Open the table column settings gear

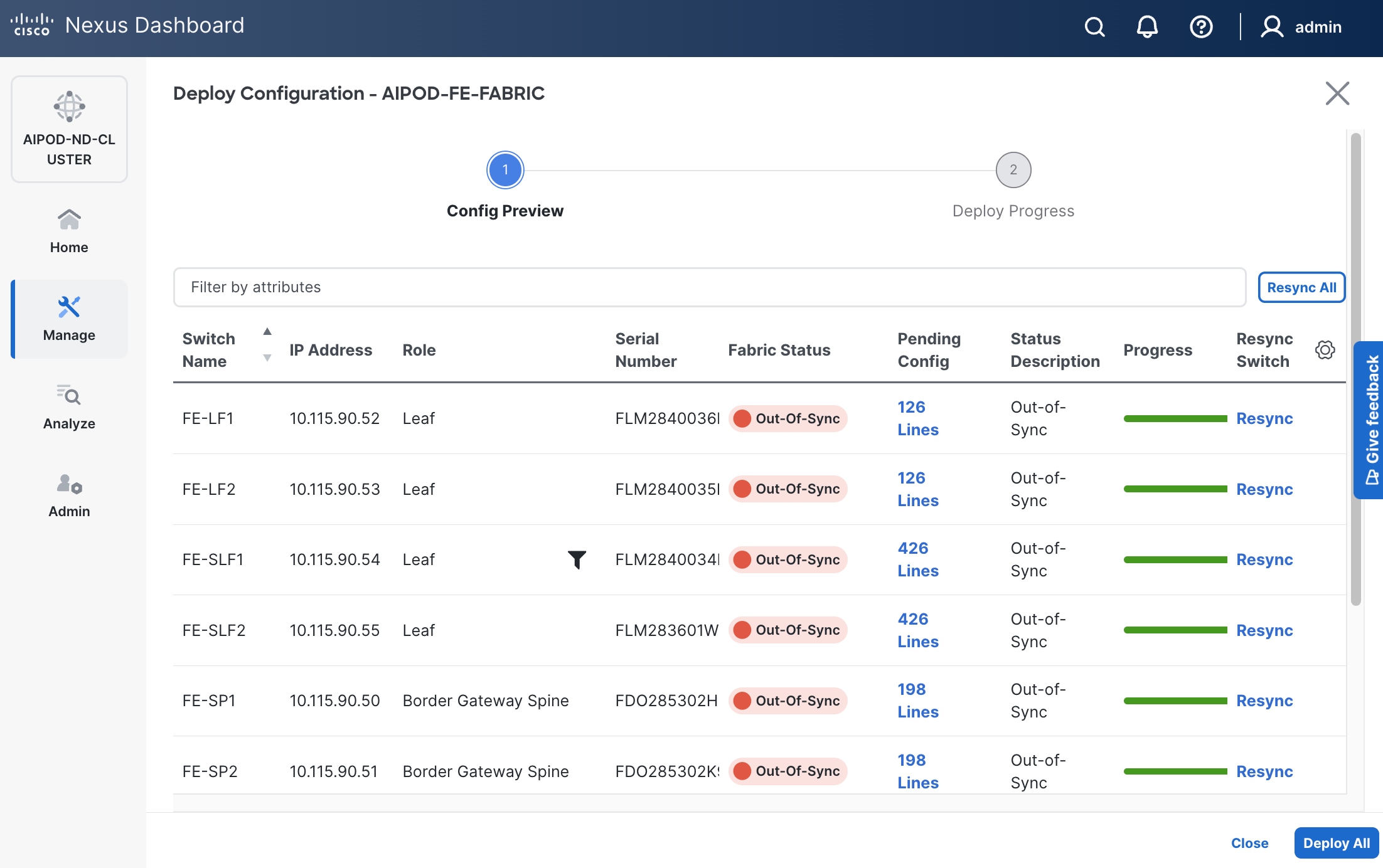1325,349
